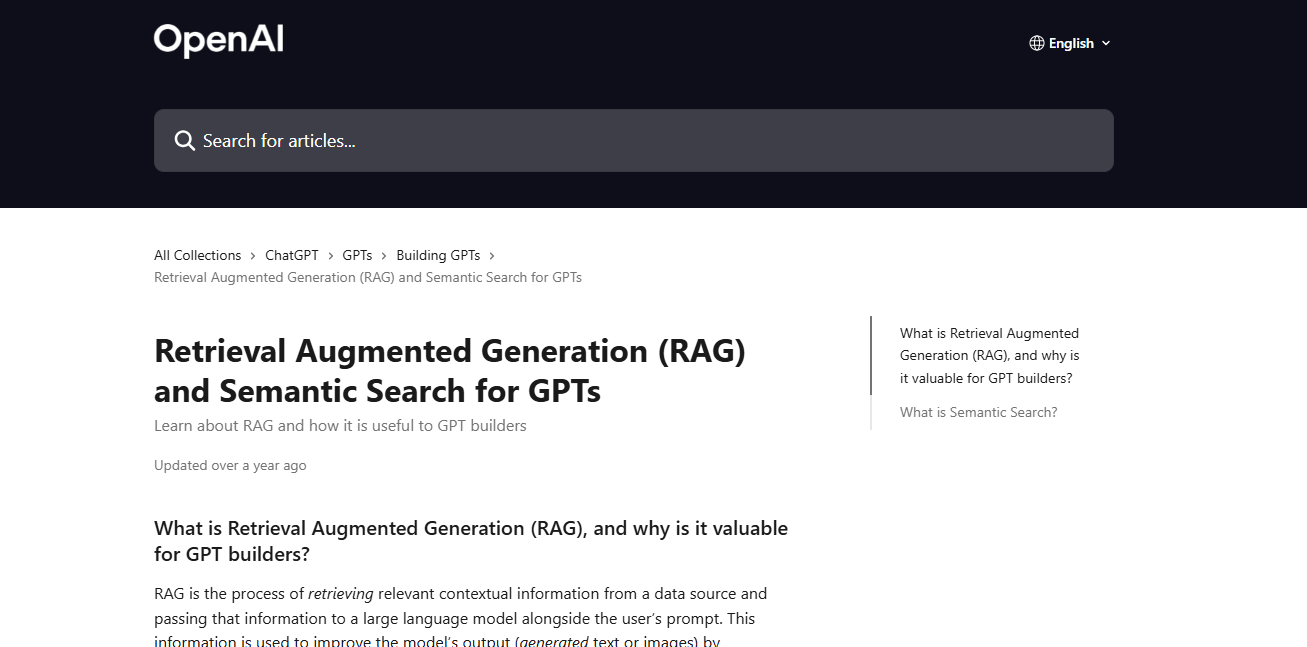Click the 'What is Retrieval Augmented Generation' section heading
The image size is (1307, 647).
pos(471,541)
